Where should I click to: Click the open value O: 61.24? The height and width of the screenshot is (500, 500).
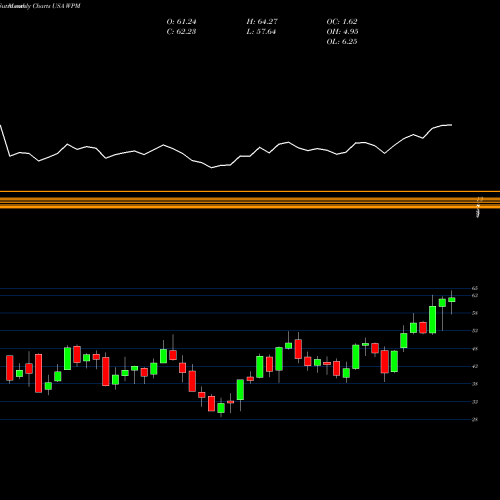[x=181, y=22]
